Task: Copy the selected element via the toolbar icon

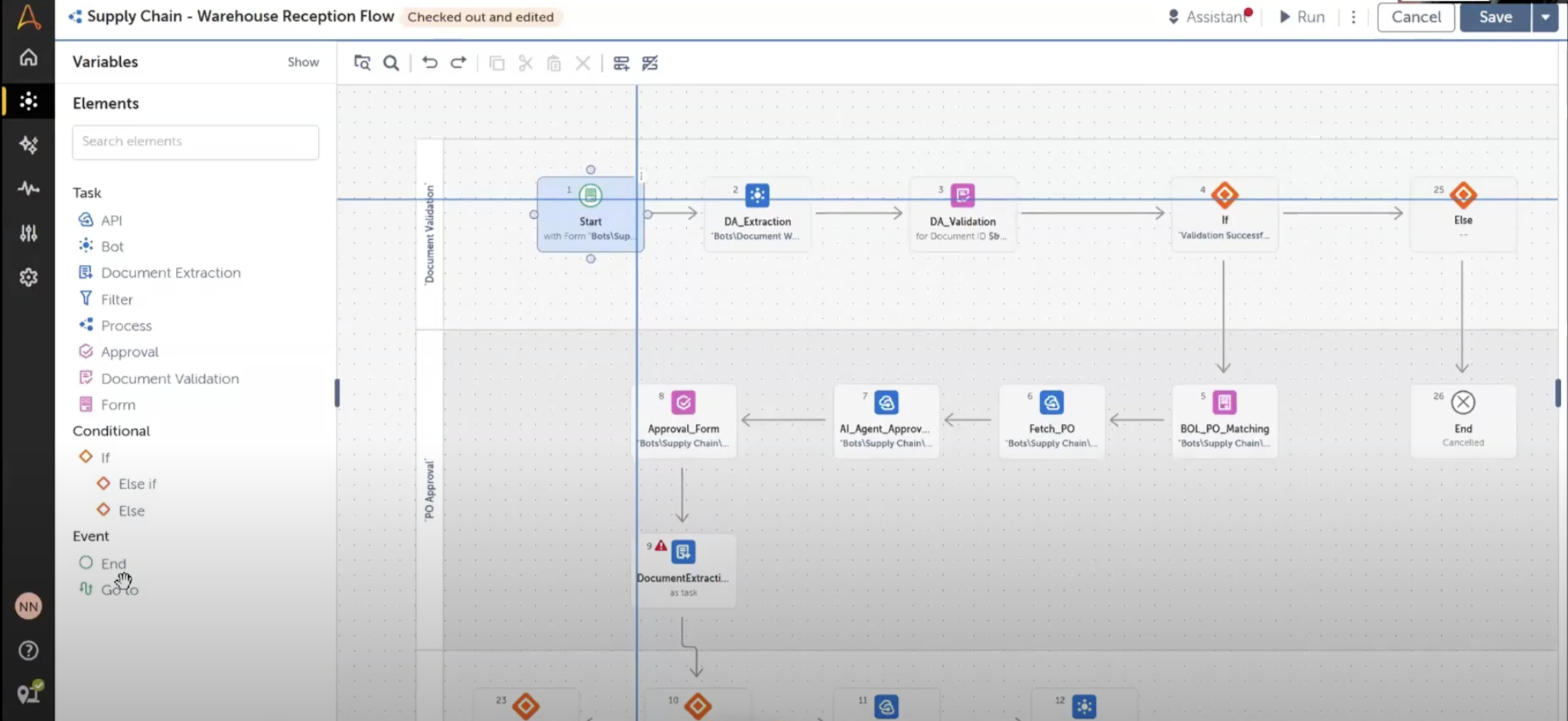Action: (497, 63)
